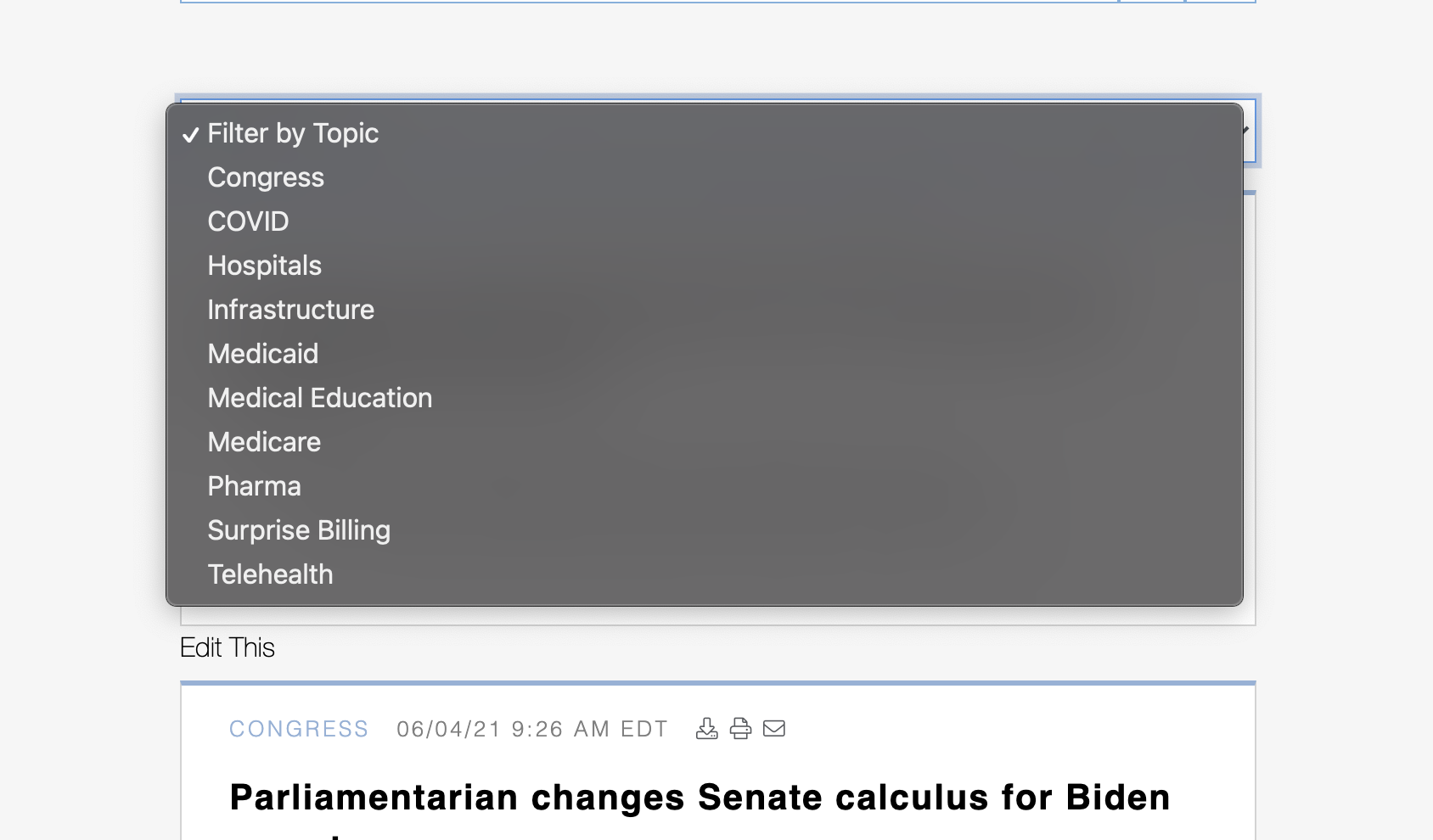
Task: Select Telehealth from the list
Action: (705, 574)
